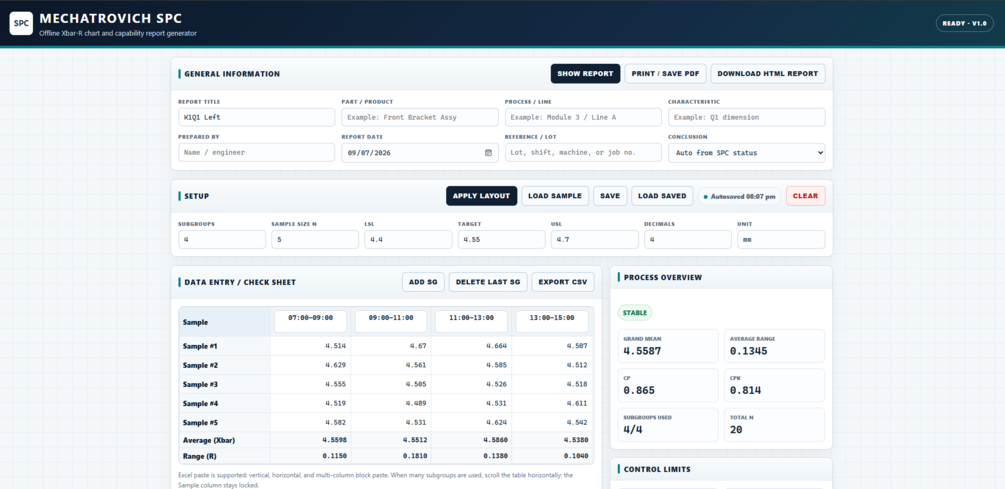This screenshot has height=489, width=1005.
Task: Edit the 13:00-15:00 subgroup header
Action: 552,321
